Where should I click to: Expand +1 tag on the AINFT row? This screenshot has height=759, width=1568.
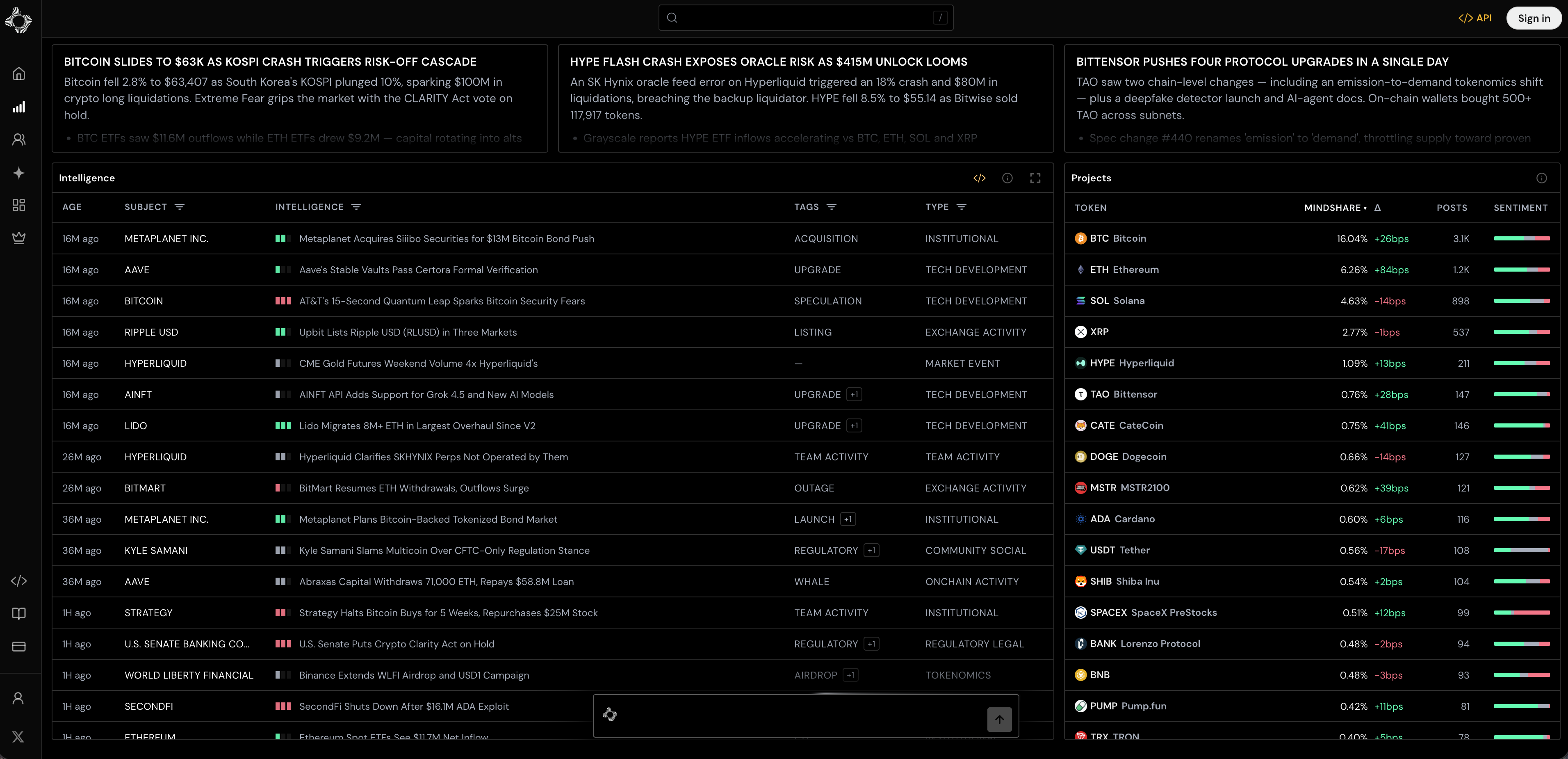click(855, 395)
